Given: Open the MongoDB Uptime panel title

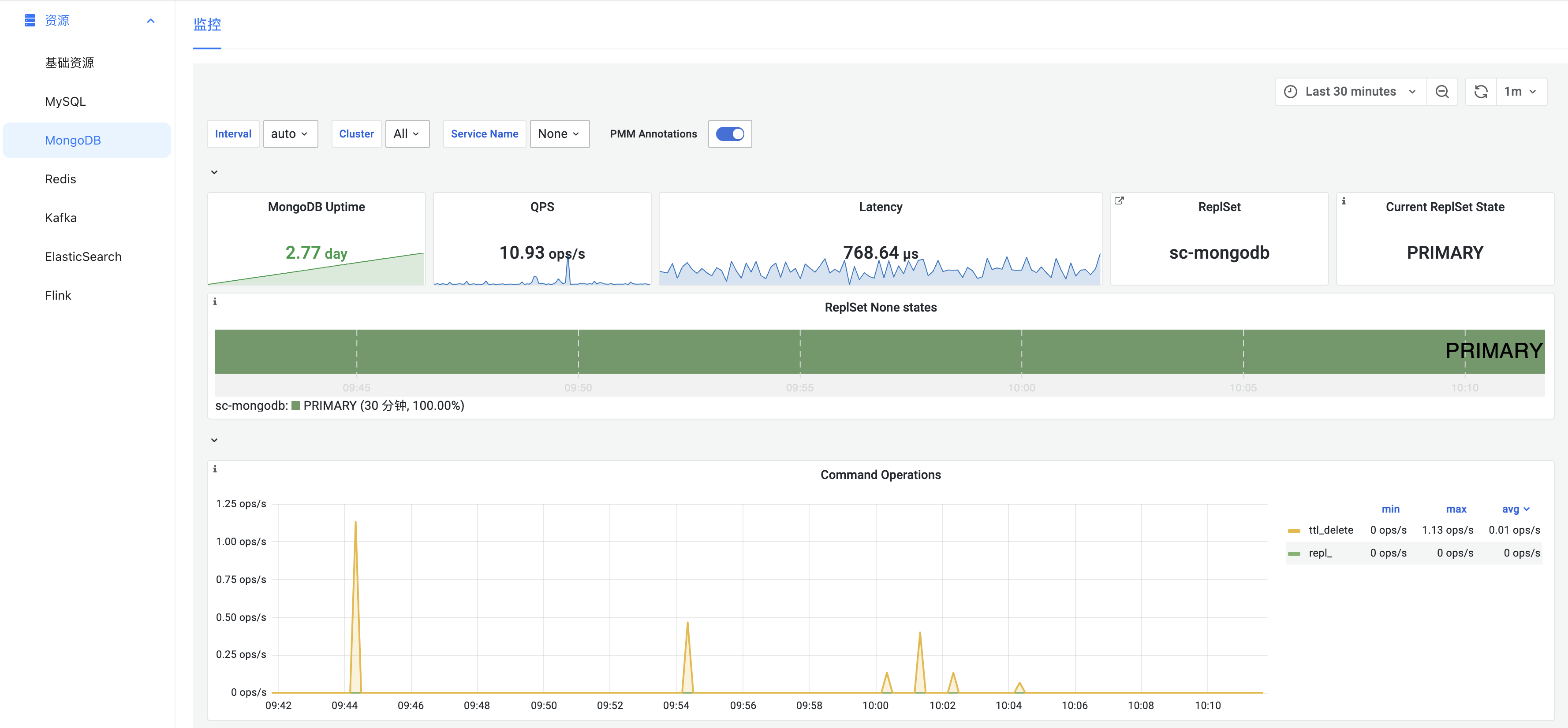Looking at the screenshot, I should pos(317,207).
